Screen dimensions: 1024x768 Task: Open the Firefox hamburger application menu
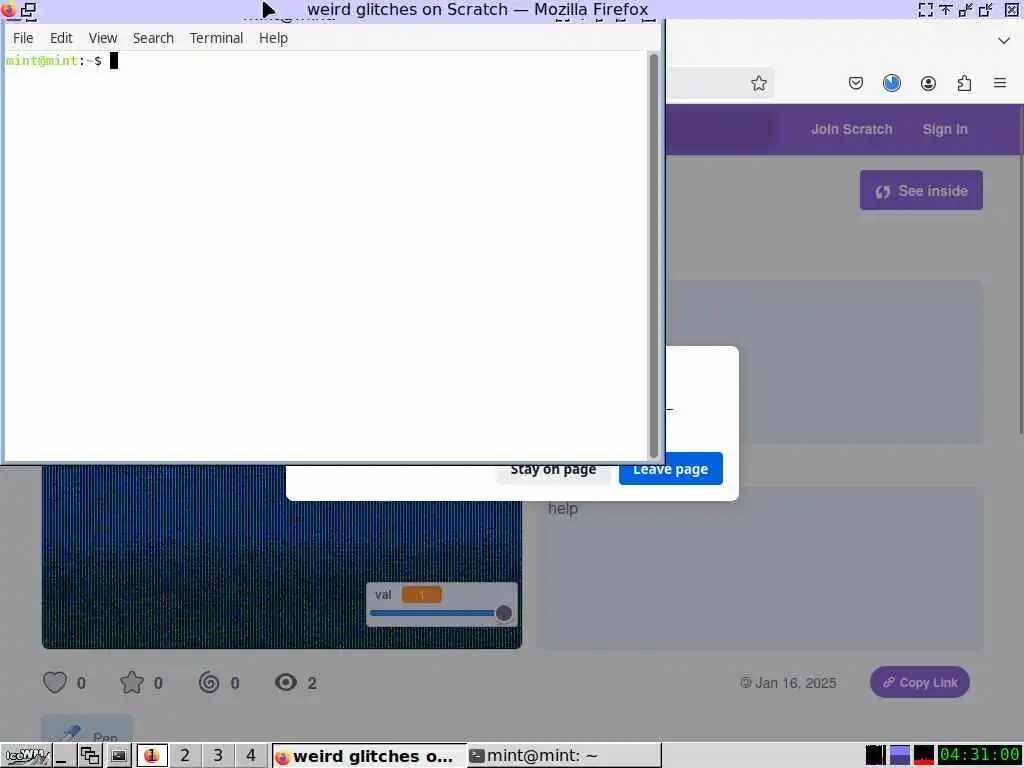tap(999, 83)
